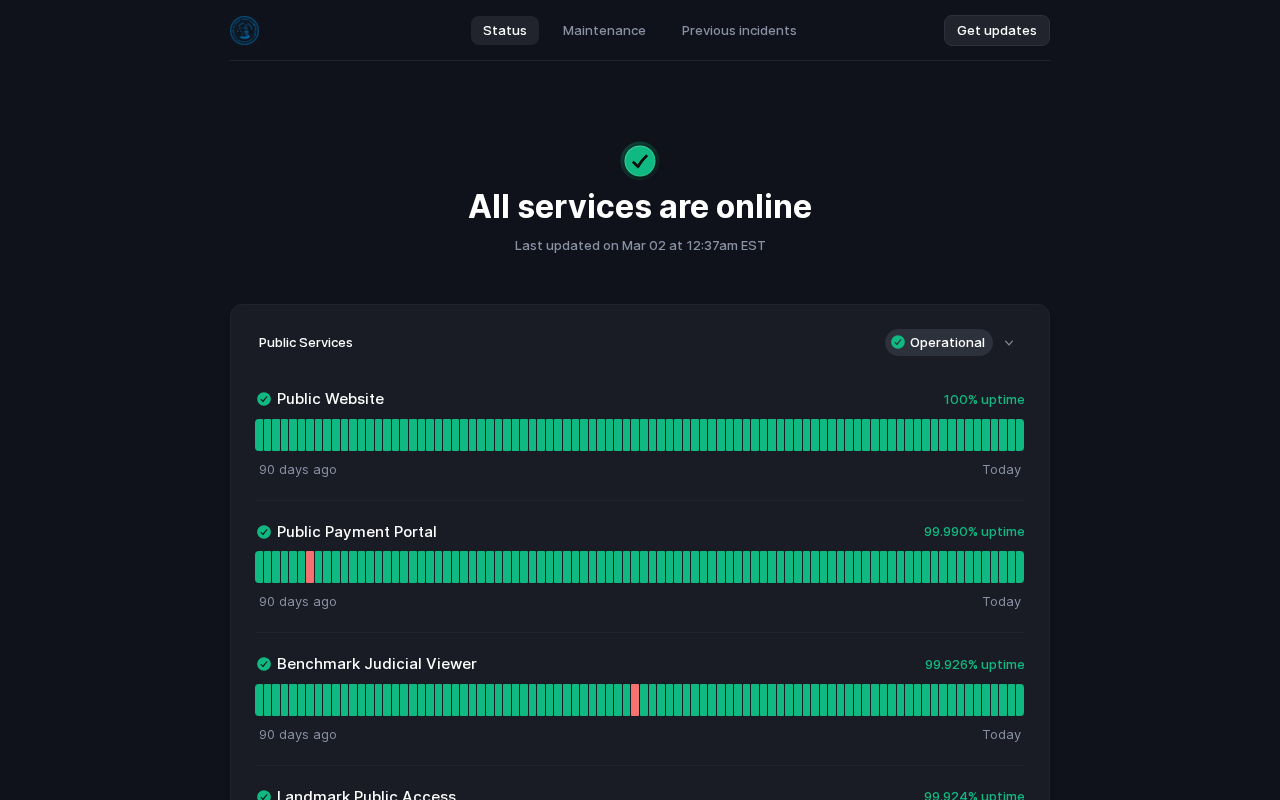Collapse the Public Services chevron
The height and width of the screenshot is (800, 1280).
pyautogui.click(x=1009, y=343)
